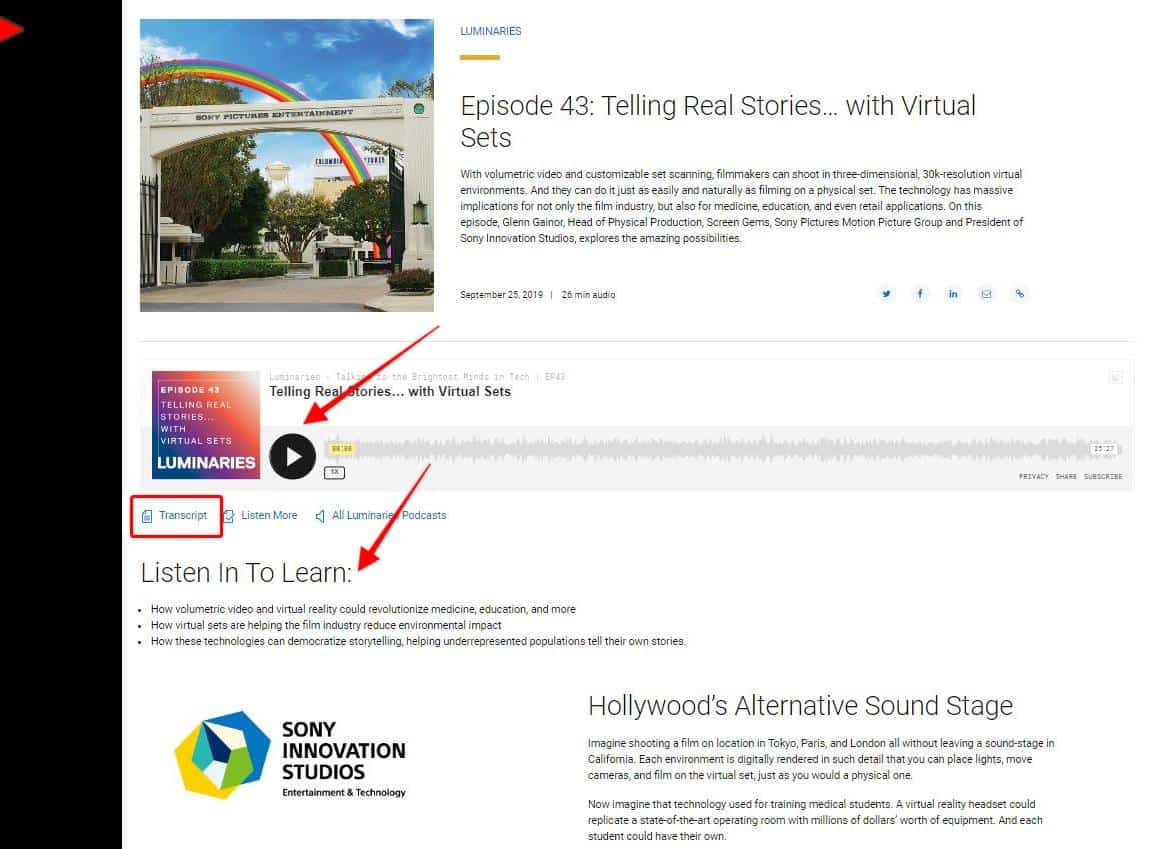Share the episode by email
1155x849 pixels.
[986, 294]
